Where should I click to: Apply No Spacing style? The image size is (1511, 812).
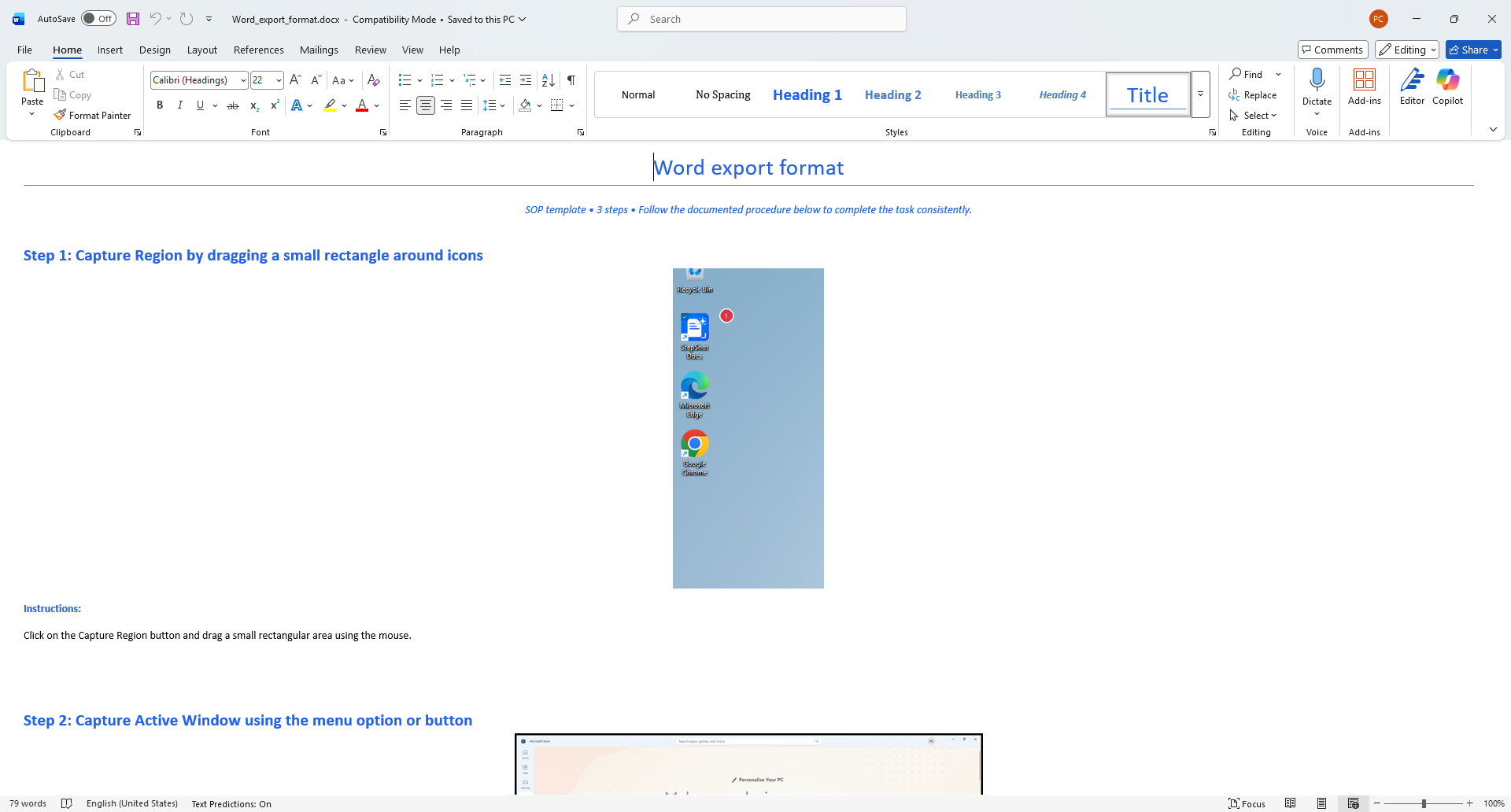pyautogui.click(x=723, y=94)
